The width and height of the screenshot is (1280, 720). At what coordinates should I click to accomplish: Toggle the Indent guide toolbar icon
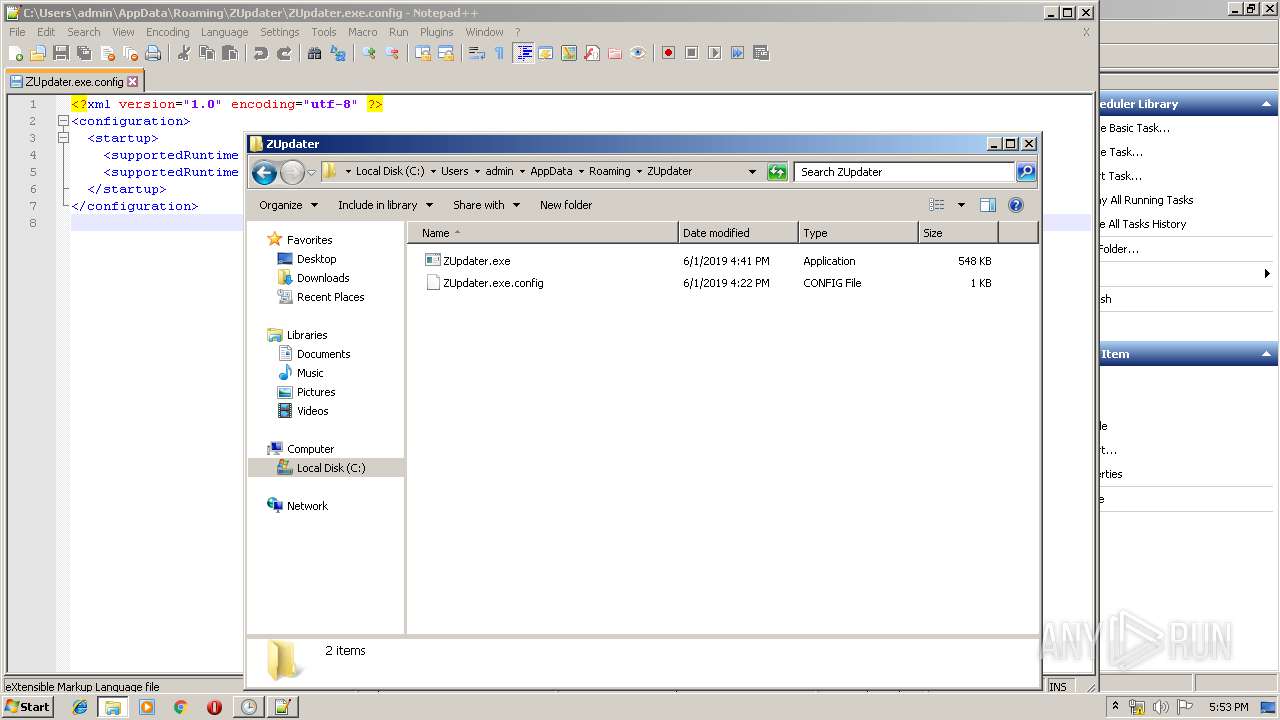(523, 53)
